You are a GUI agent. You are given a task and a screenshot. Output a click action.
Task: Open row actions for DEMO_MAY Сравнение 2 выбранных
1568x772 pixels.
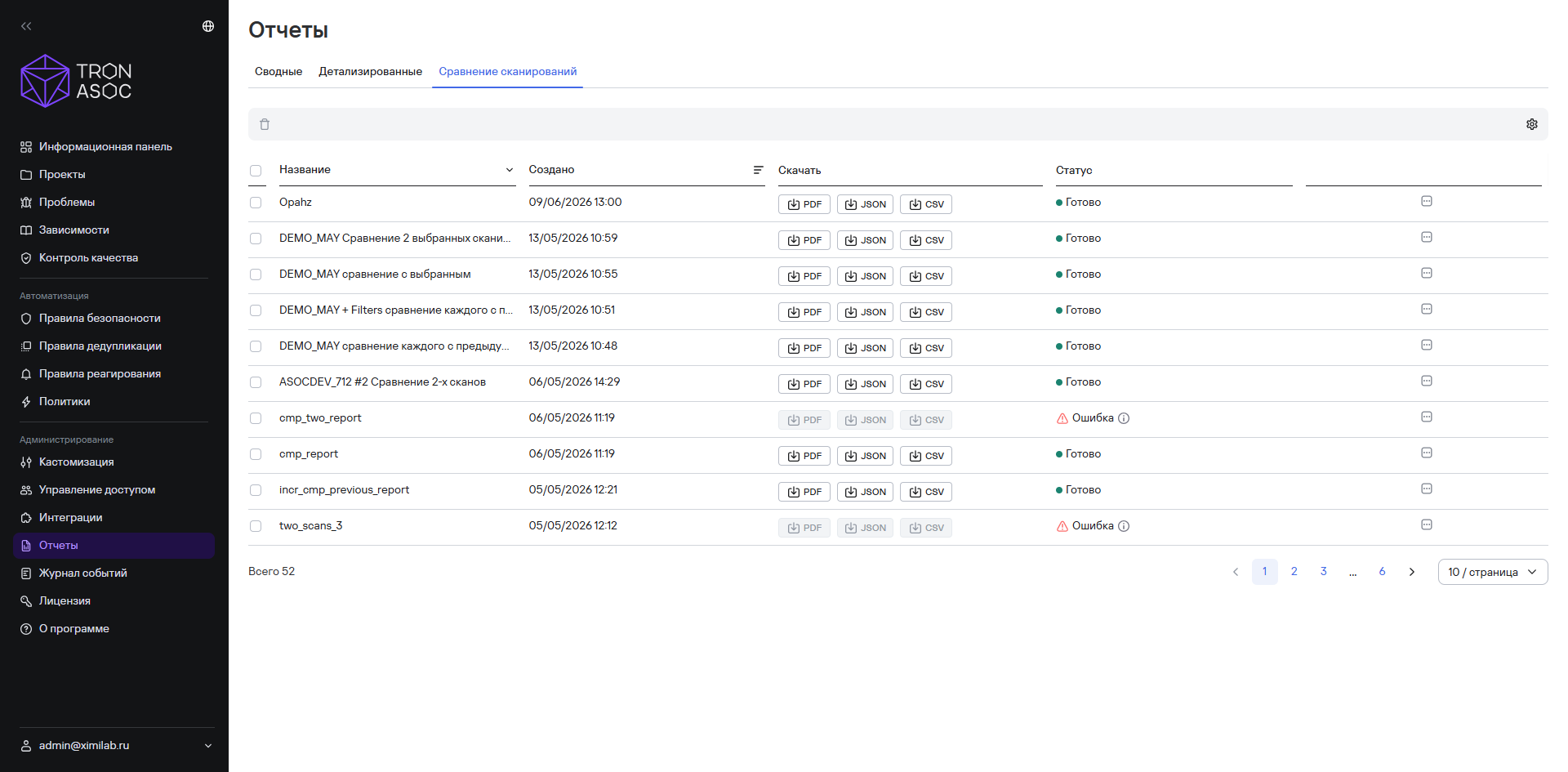pyautogui.click(x=1427, y=237)
